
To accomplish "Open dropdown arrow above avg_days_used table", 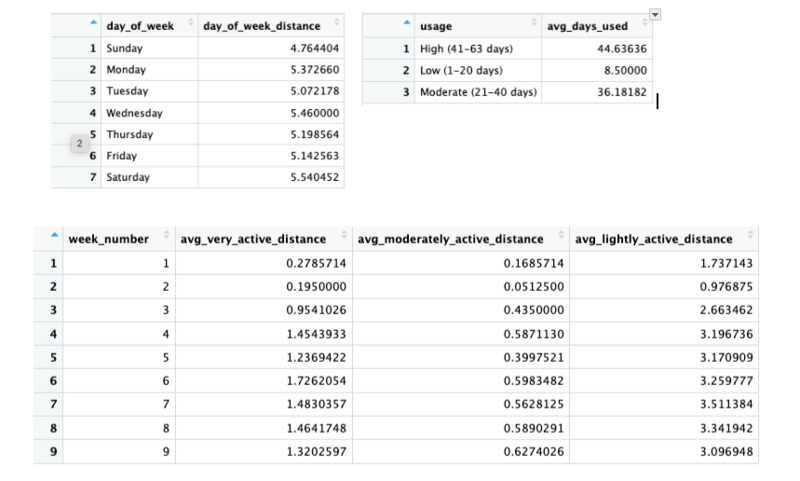I will click(655, 14).
